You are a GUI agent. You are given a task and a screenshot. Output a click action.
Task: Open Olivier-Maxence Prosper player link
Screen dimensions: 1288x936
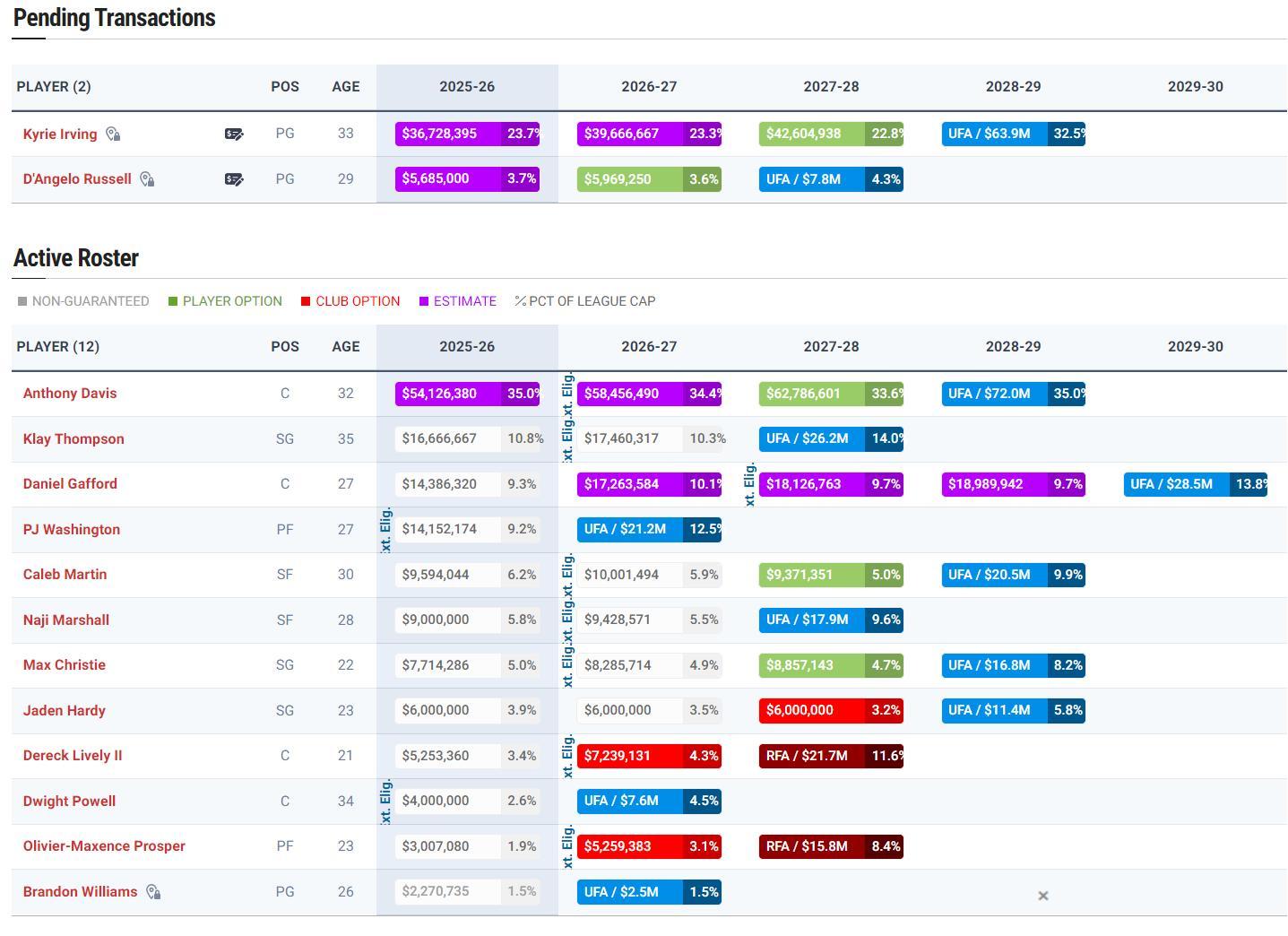pos(104,846)
